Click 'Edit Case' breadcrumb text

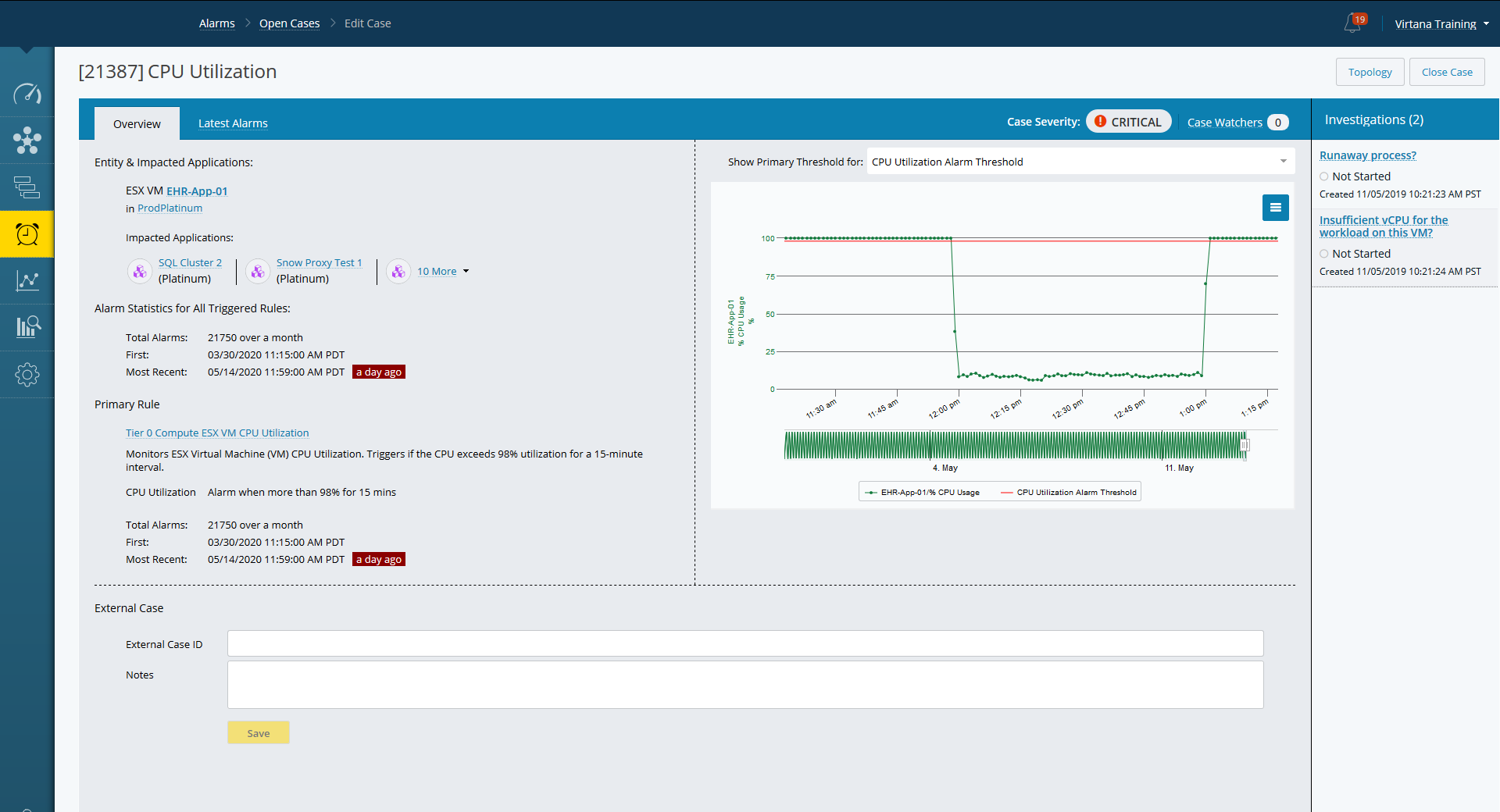point(367,23)
